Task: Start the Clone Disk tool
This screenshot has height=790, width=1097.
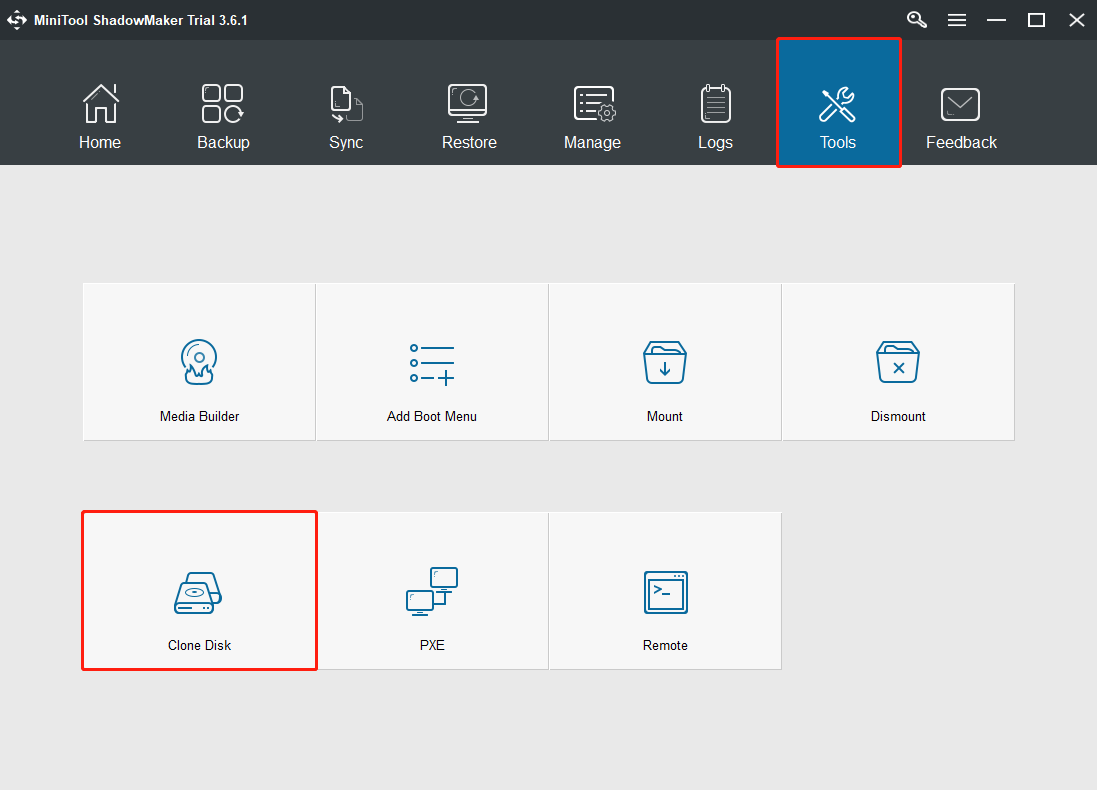Action: click(x=199, y=591)
